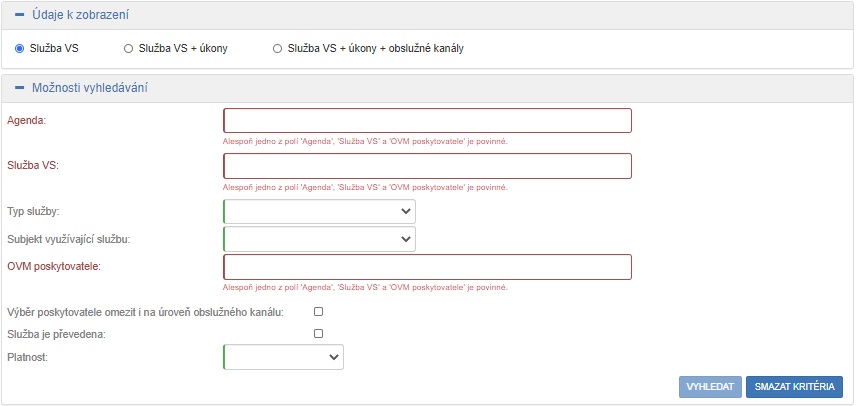Screen dimensions: 856x406
Task: Collapse the 'Údaje k zobrazení' section minus icon
Action: point(19,15)
